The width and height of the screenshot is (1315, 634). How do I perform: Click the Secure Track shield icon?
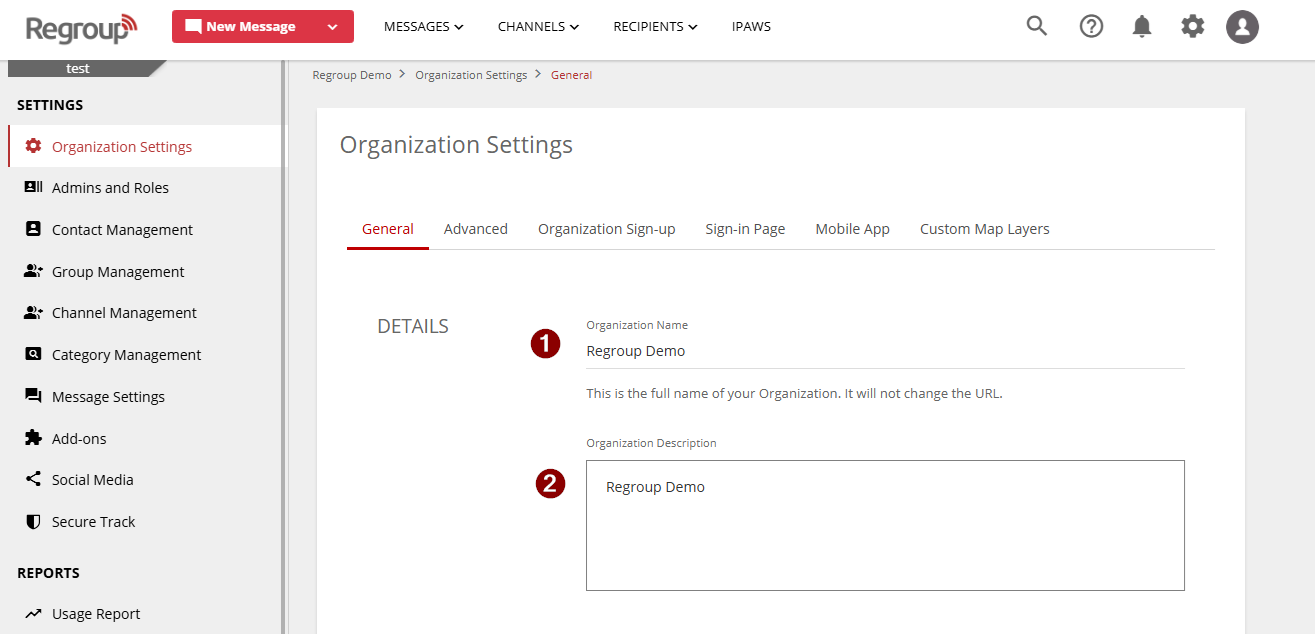pyautogui.click(x=33, y=521)
